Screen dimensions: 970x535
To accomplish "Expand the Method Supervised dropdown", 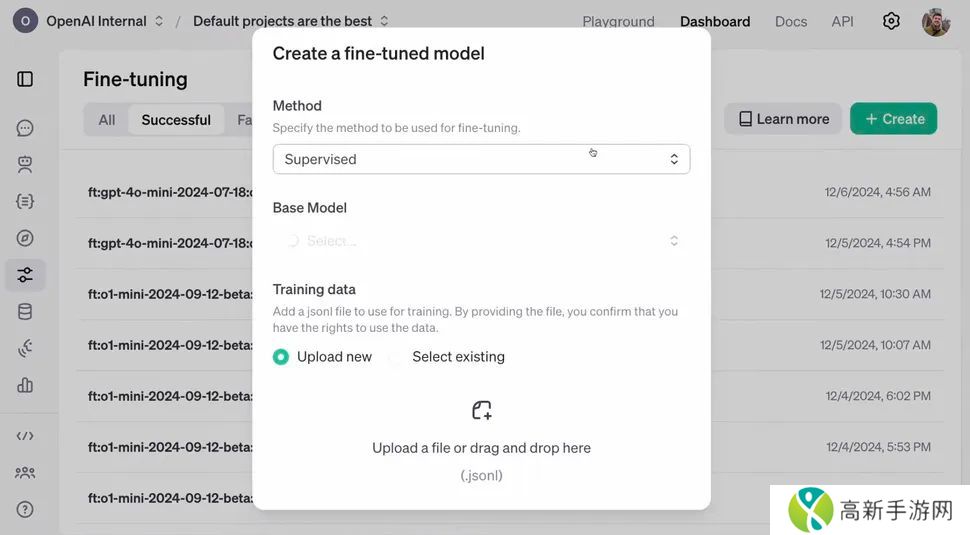I will click(x=481, y=159).
